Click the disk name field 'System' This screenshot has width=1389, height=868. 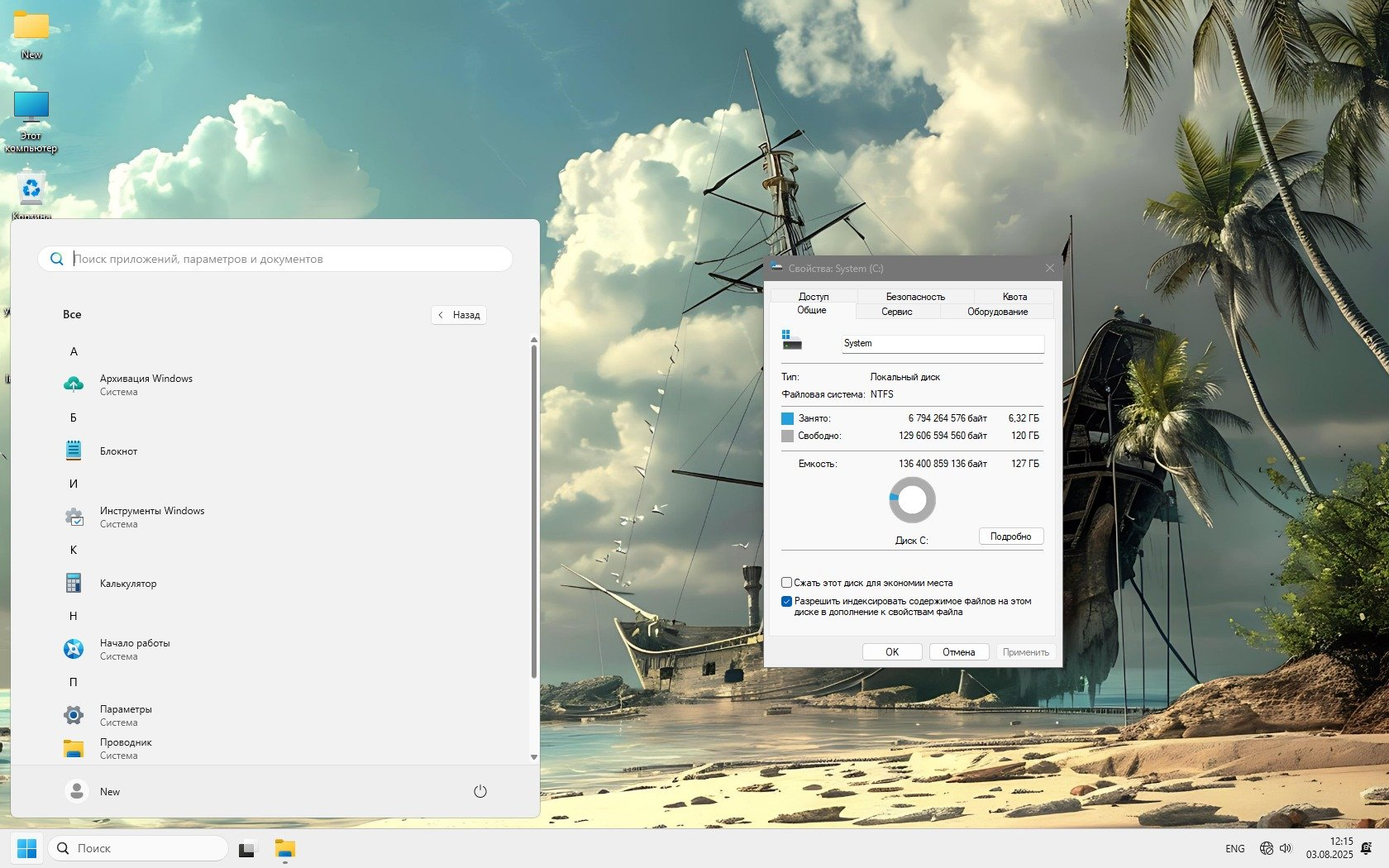(942, 343)
